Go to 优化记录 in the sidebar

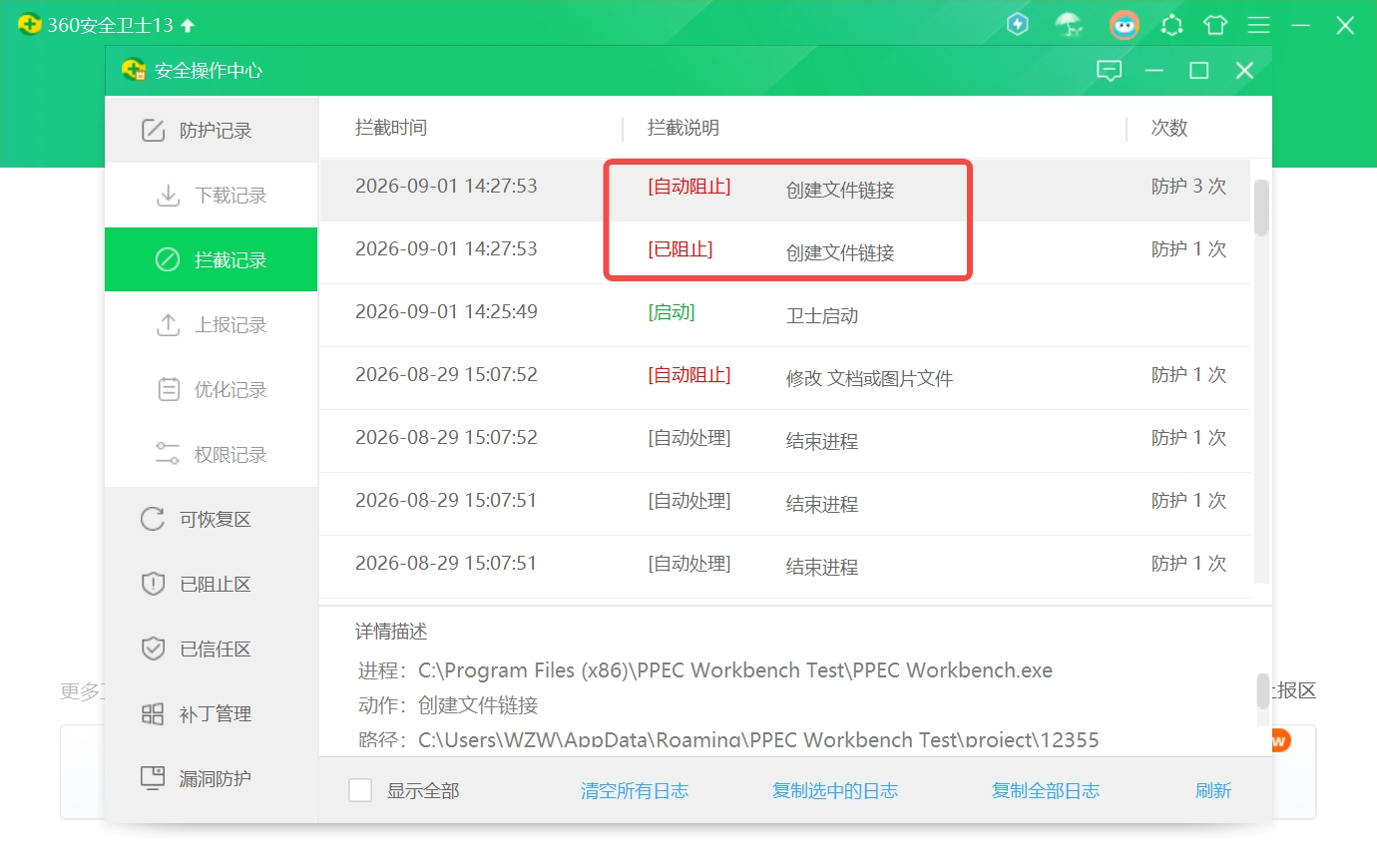(x=212, y=390)
